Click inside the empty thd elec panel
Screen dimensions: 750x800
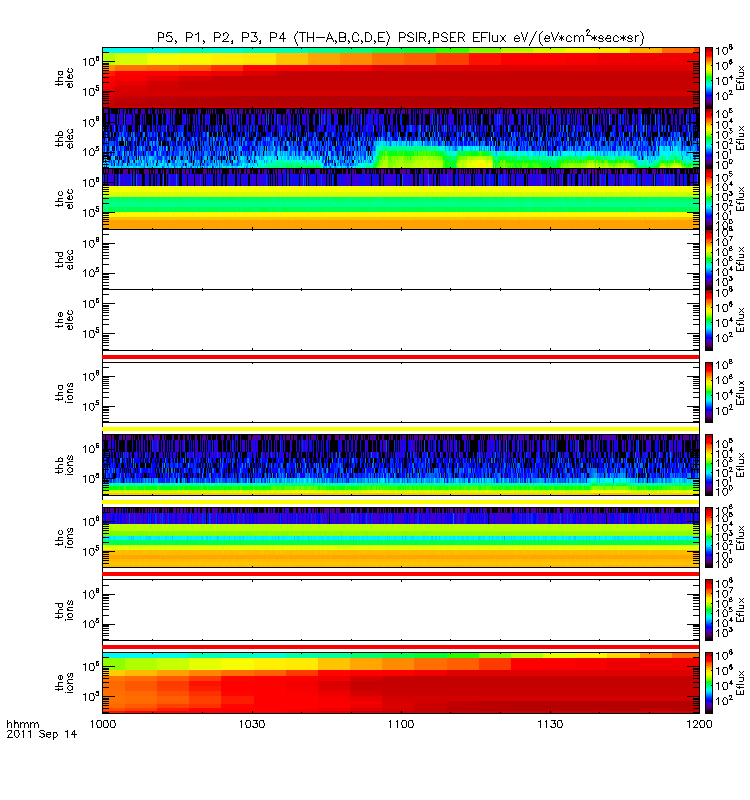[x=401, y=260]
